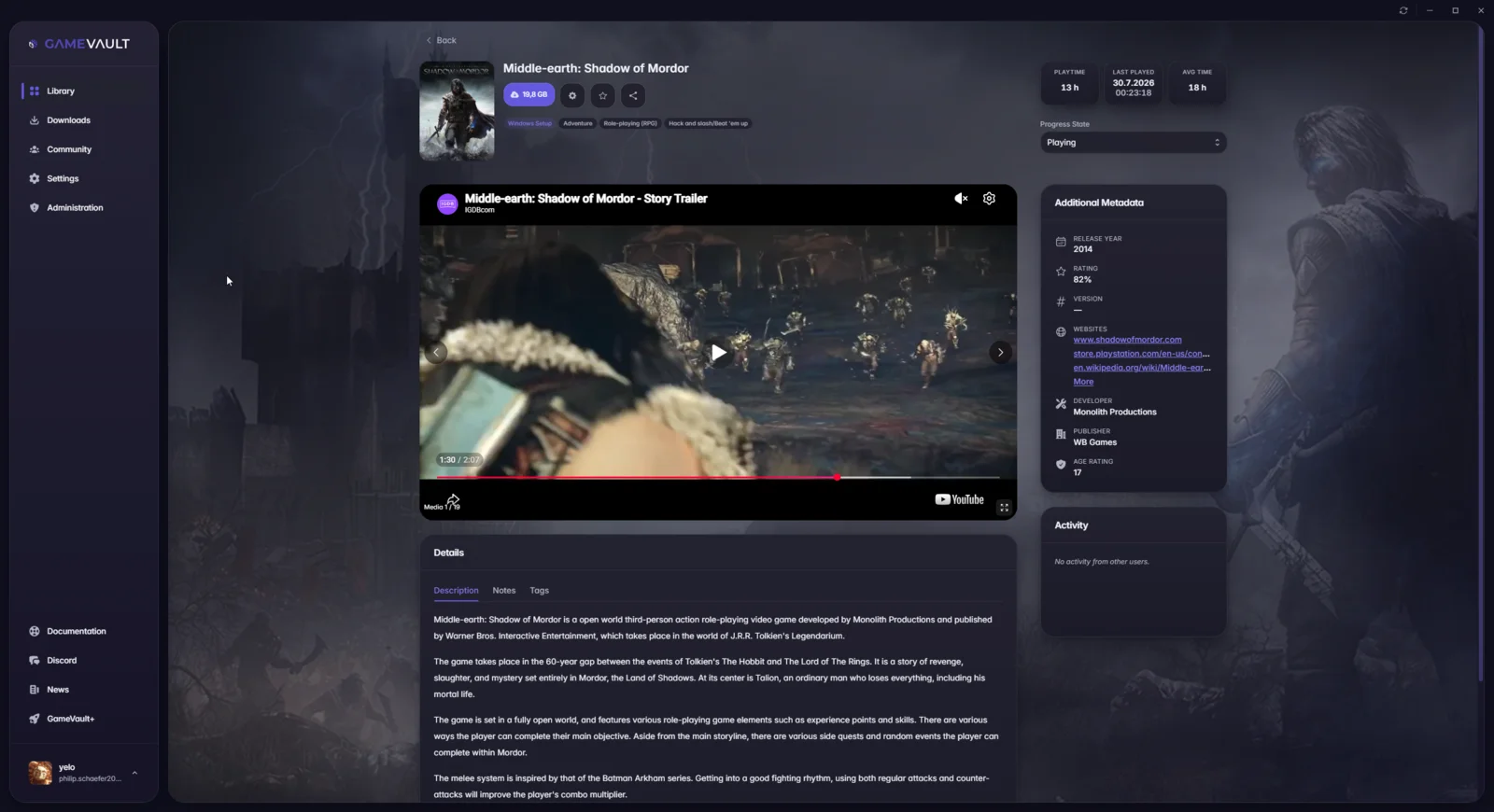Switch to the Tags tab

540,591
